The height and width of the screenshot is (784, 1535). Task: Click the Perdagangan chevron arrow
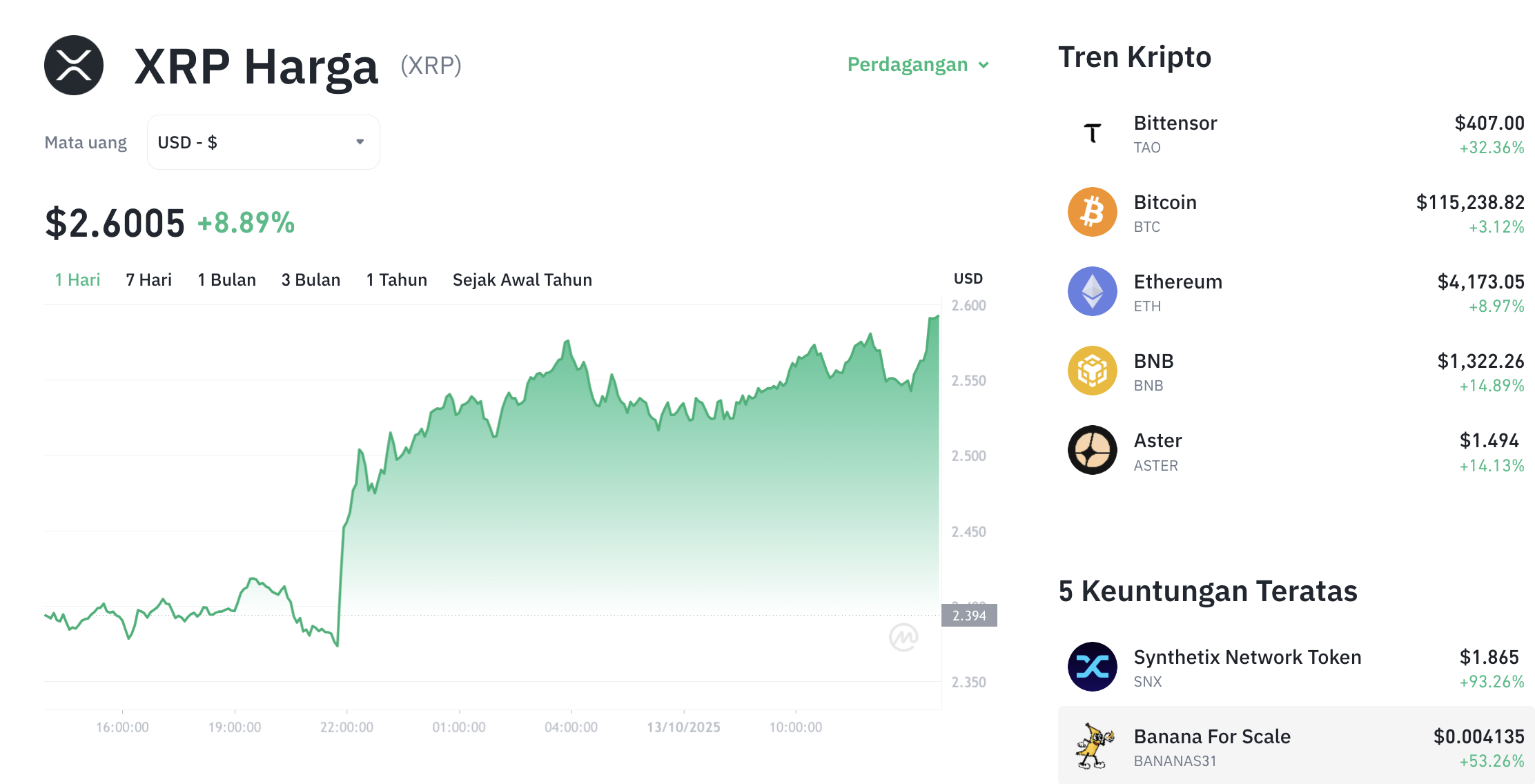(984, 66)
